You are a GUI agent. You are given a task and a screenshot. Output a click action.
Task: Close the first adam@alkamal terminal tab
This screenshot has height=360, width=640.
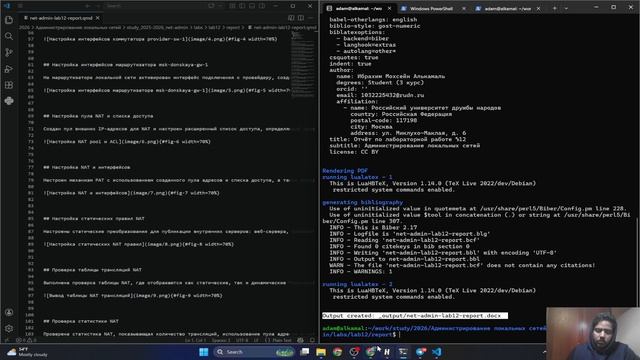[x=389, y=8]
